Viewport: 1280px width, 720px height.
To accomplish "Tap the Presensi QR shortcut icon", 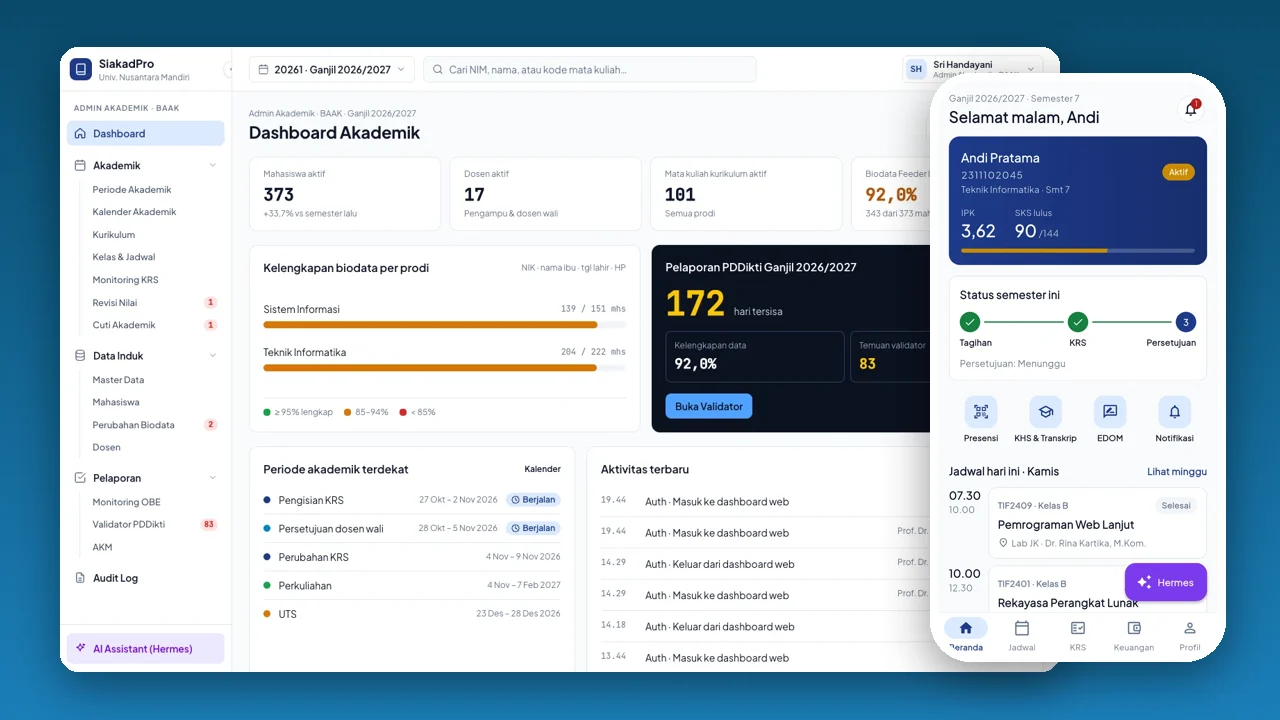I will [981, 412].
